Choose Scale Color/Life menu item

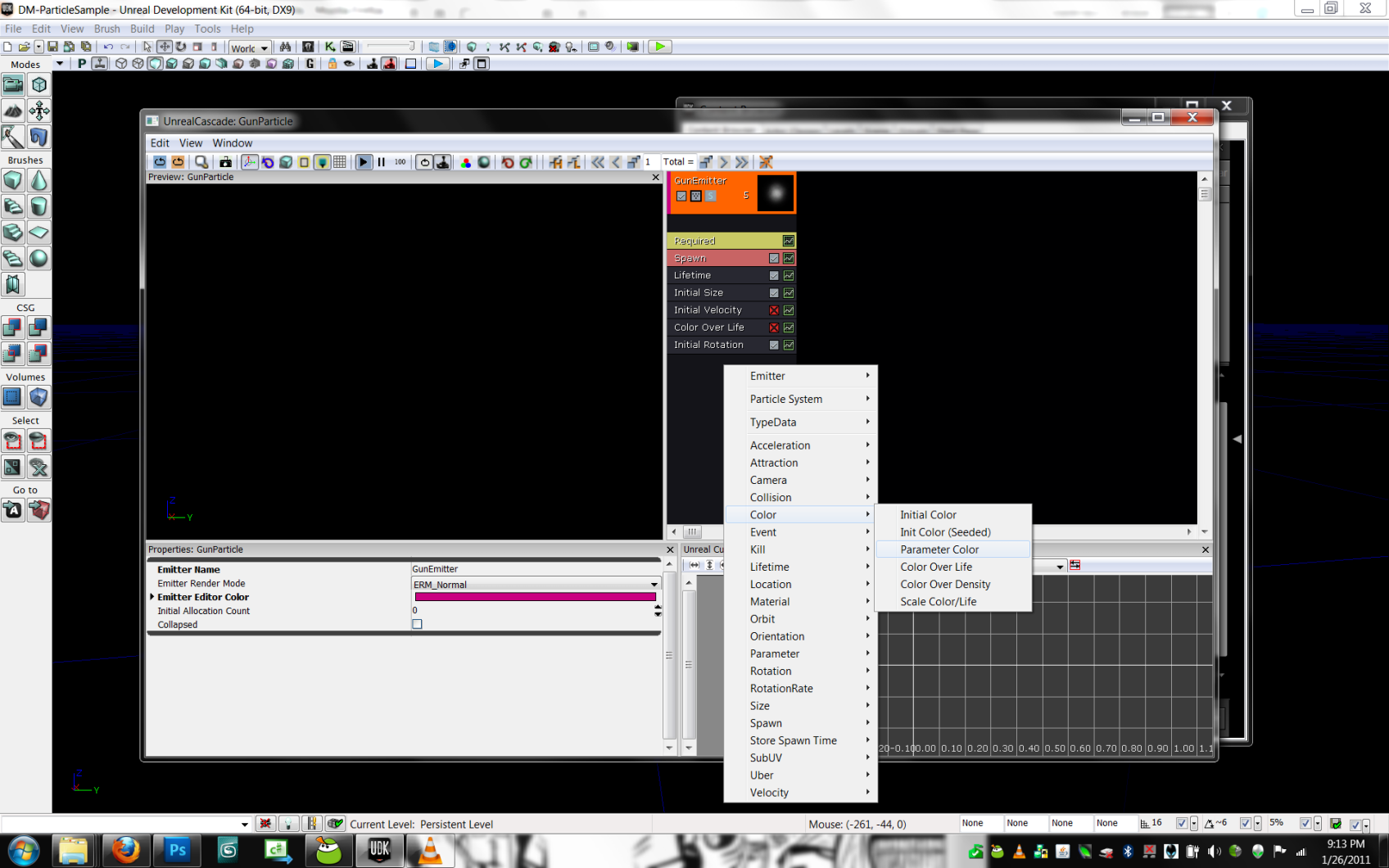[953, 602]
